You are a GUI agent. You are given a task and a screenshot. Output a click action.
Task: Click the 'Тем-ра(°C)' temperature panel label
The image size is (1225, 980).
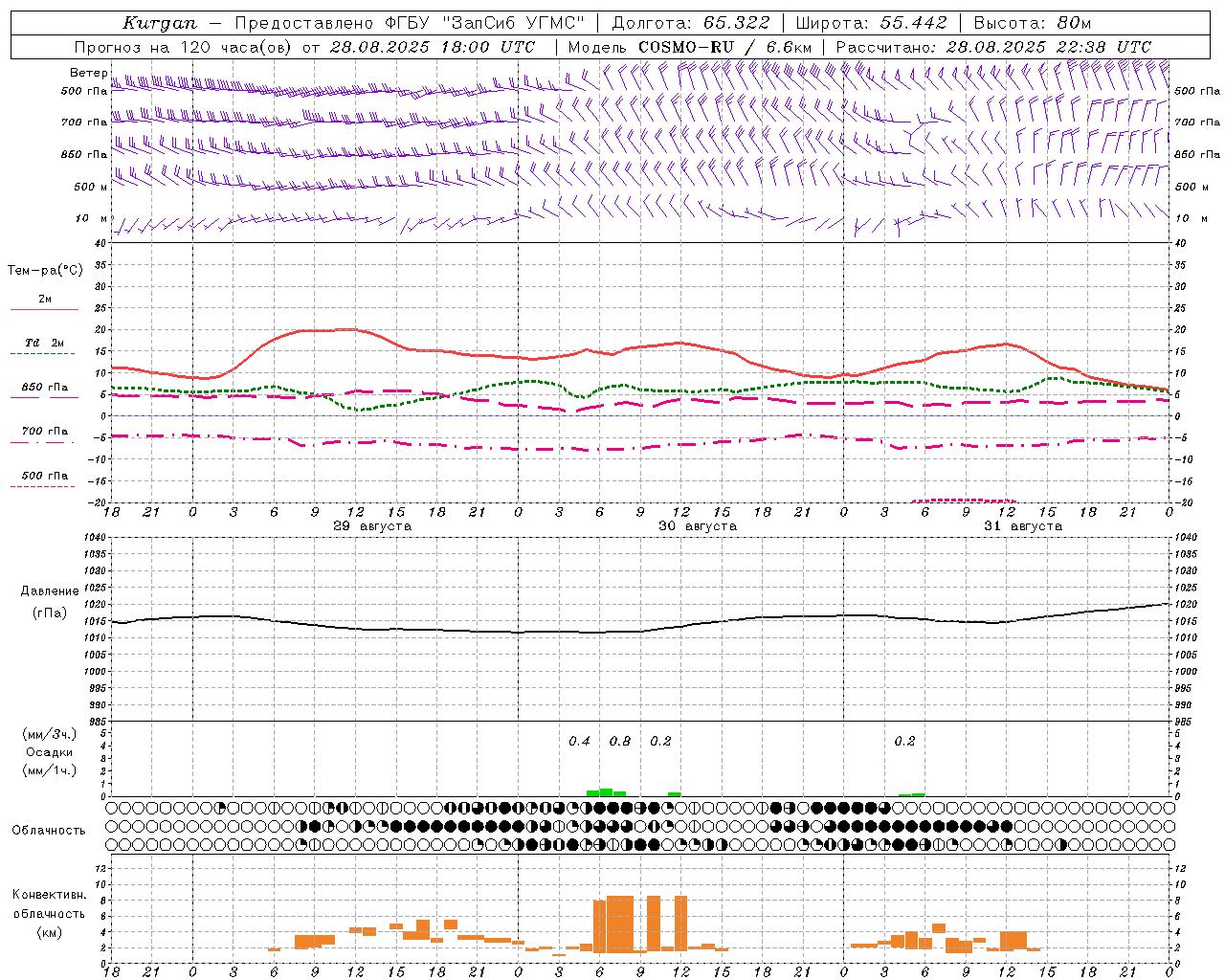click(45, 270)
